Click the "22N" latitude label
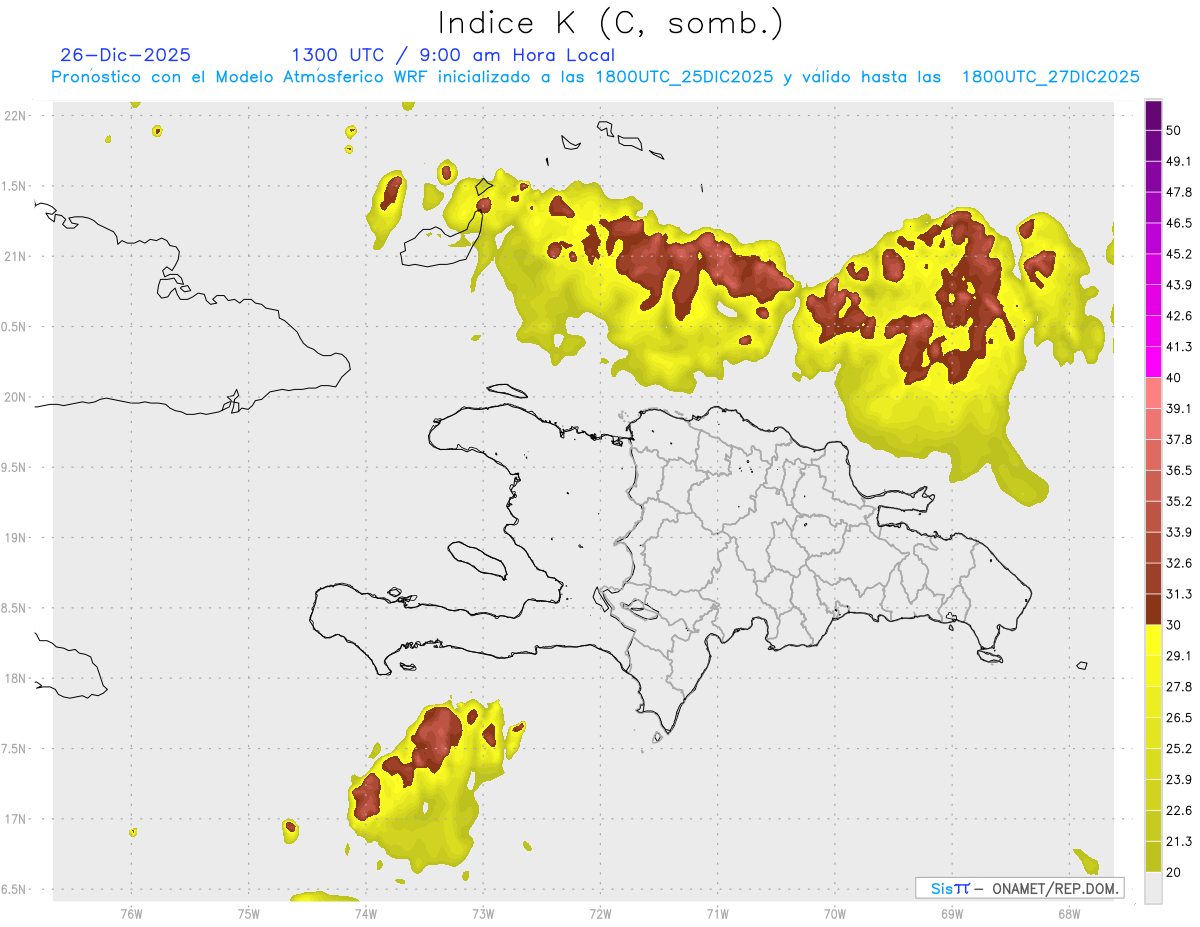 coord(14,116)
